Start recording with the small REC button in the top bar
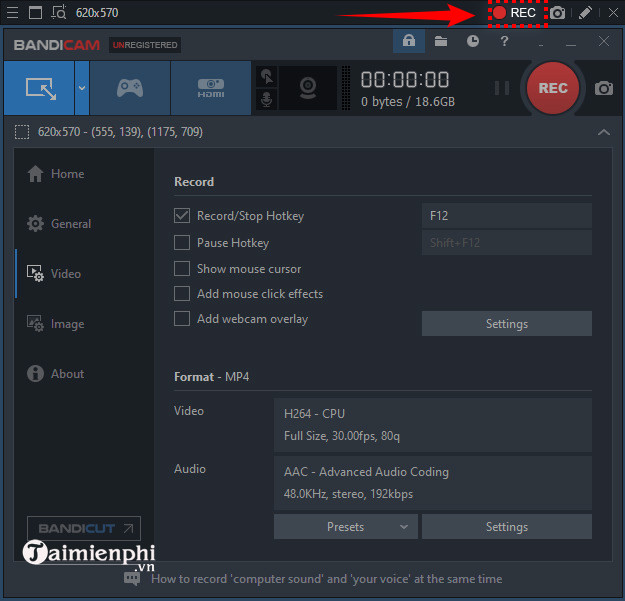 coord(517,13)
